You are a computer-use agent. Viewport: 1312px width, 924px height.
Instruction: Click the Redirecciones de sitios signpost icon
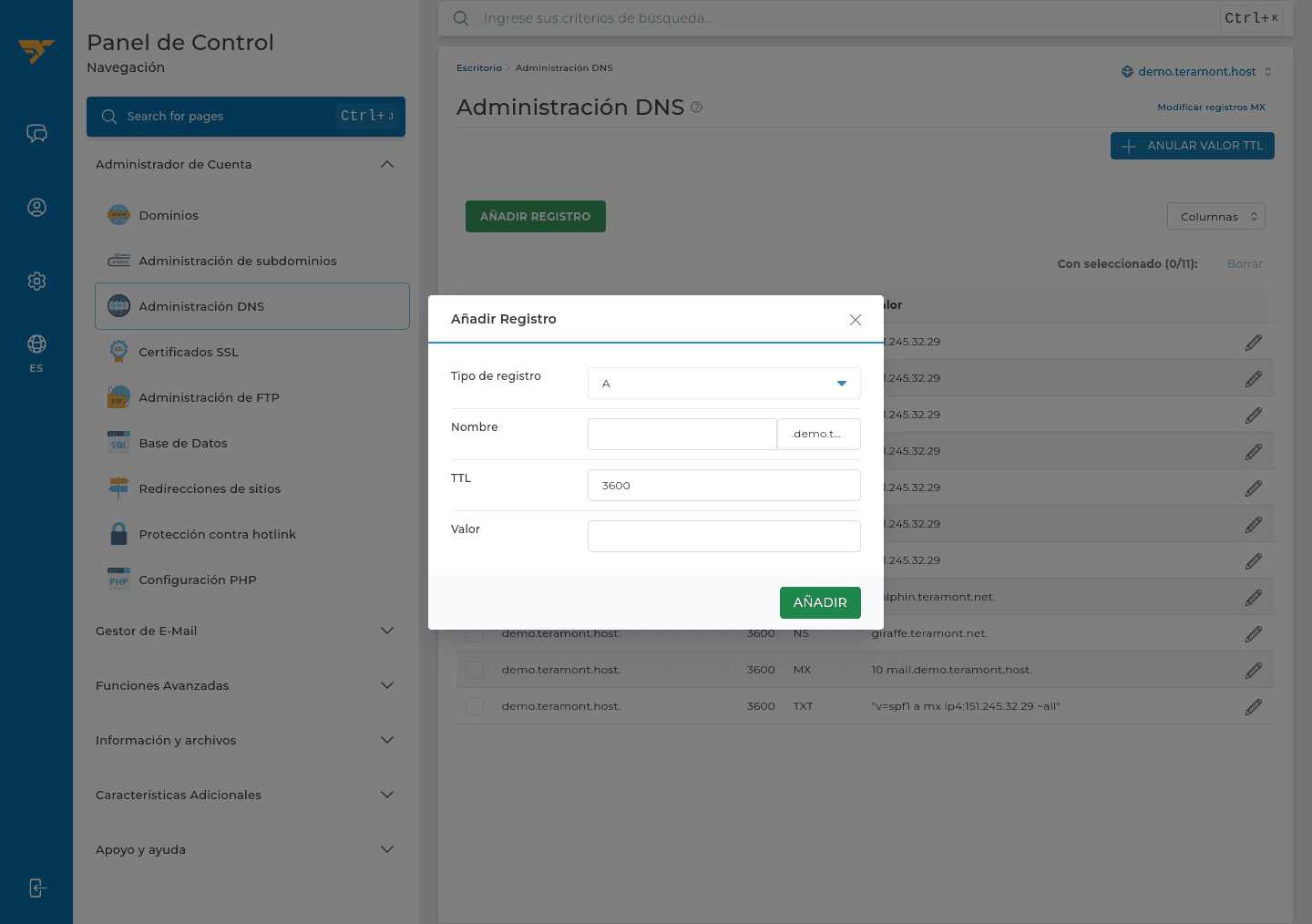pos(118,488)
